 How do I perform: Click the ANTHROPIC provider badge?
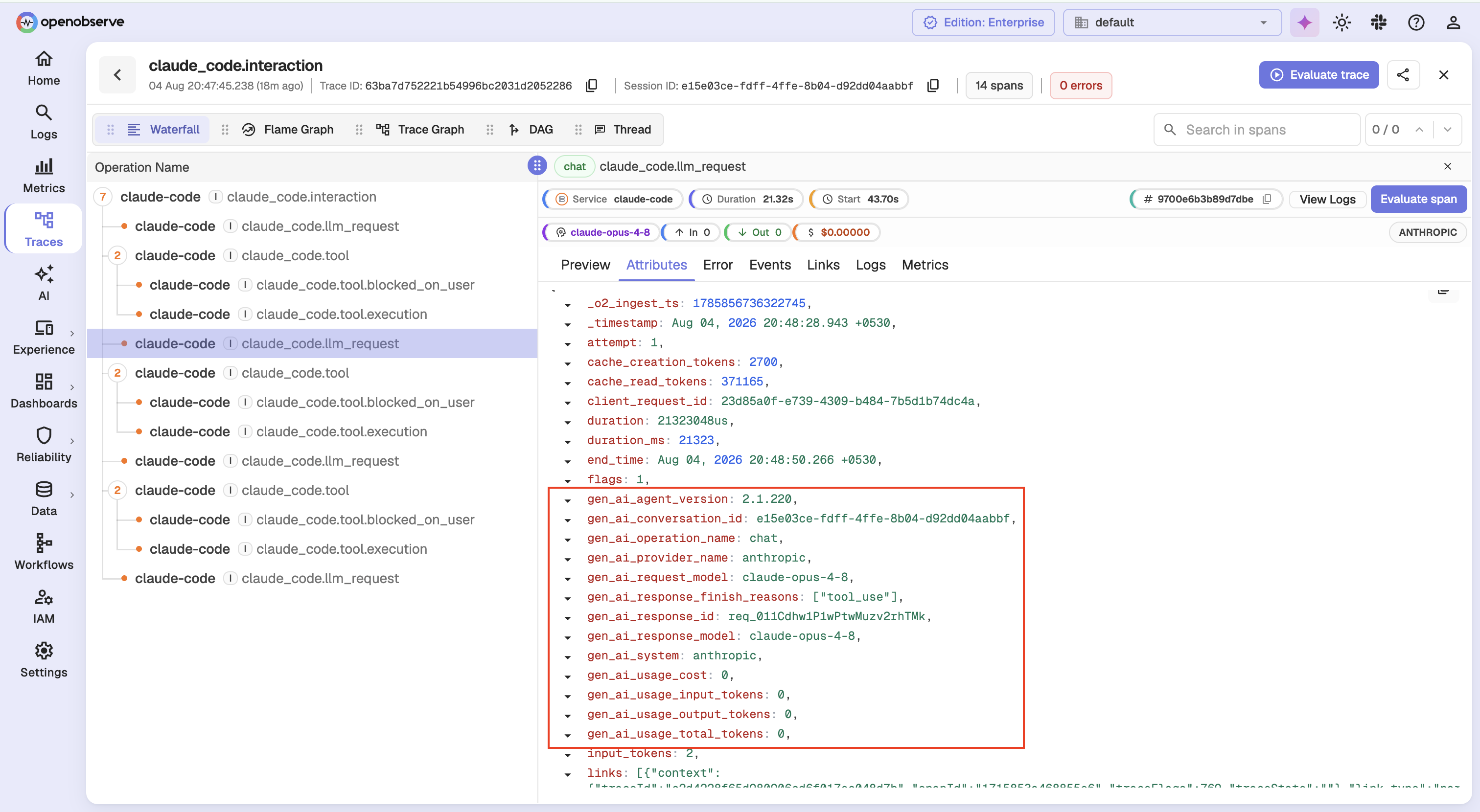(1427, 232)
